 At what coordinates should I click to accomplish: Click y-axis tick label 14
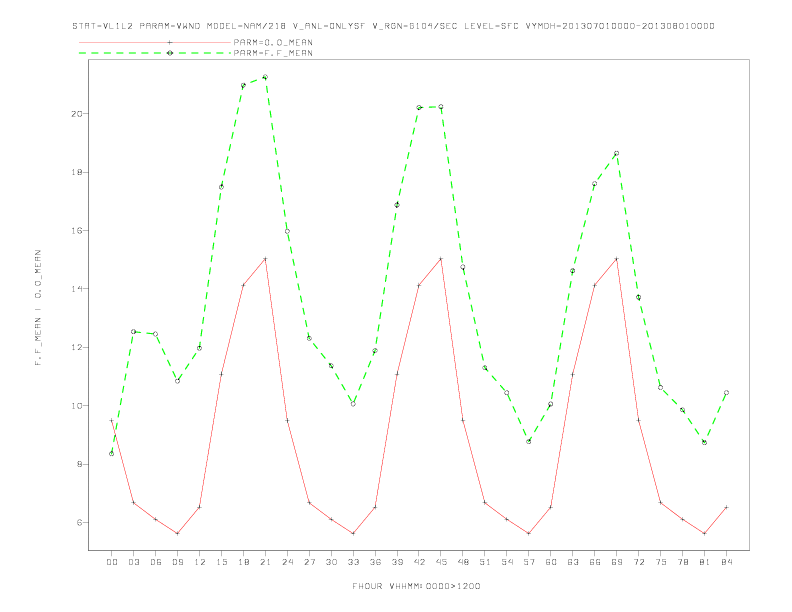click(76, 289)
